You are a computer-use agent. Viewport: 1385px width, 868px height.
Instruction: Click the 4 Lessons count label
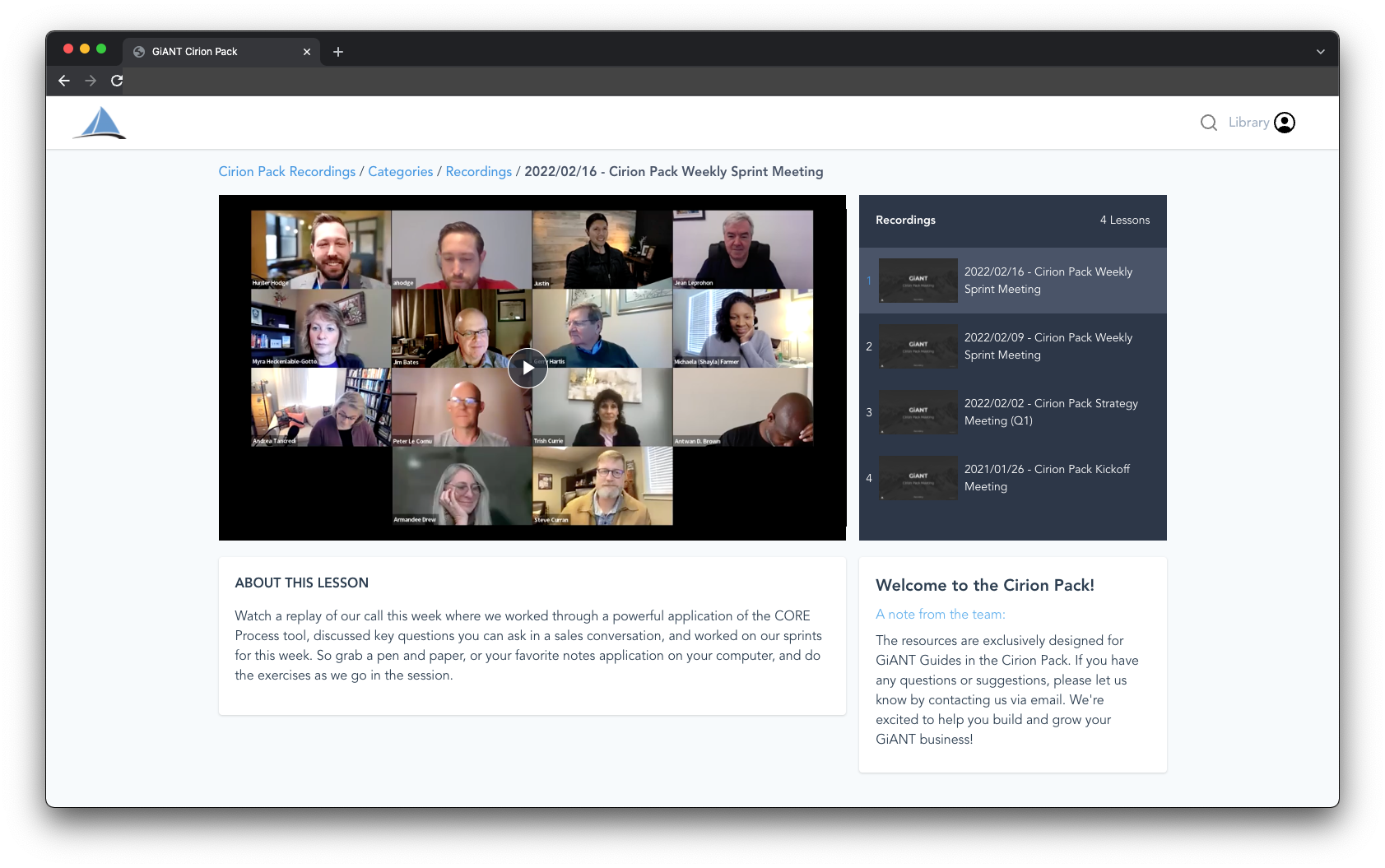point(1125,220)
